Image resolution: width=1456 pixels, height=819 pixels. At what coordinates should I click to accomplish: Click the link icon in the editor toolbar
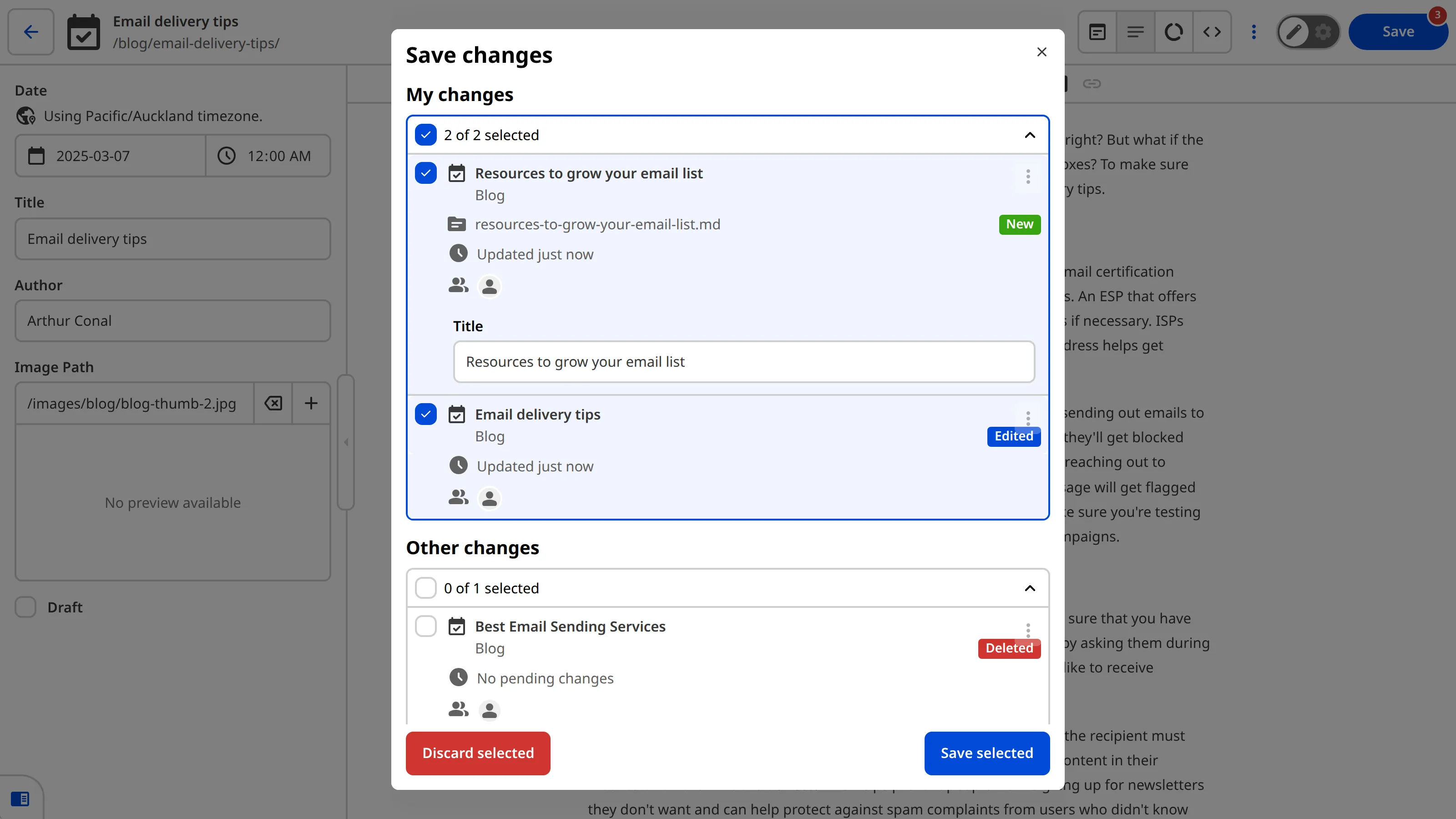[1092, 84]
